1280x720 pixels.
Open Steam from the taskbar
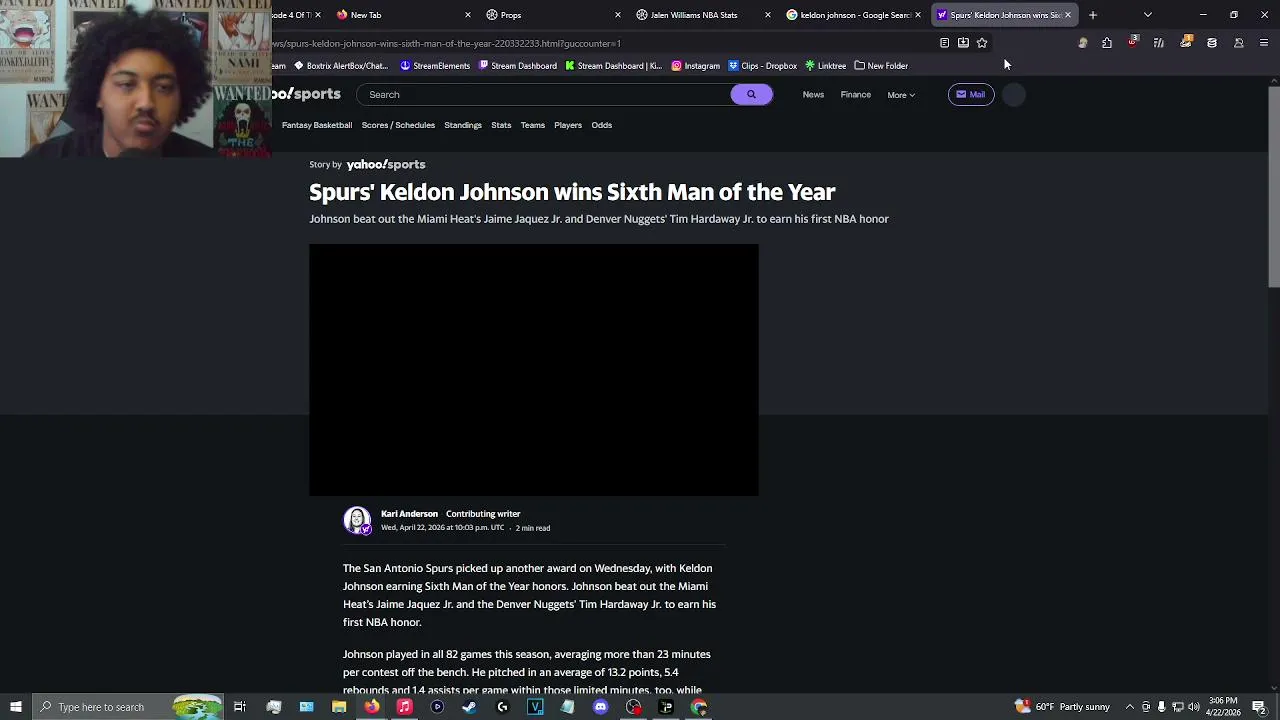click(469, 707)
